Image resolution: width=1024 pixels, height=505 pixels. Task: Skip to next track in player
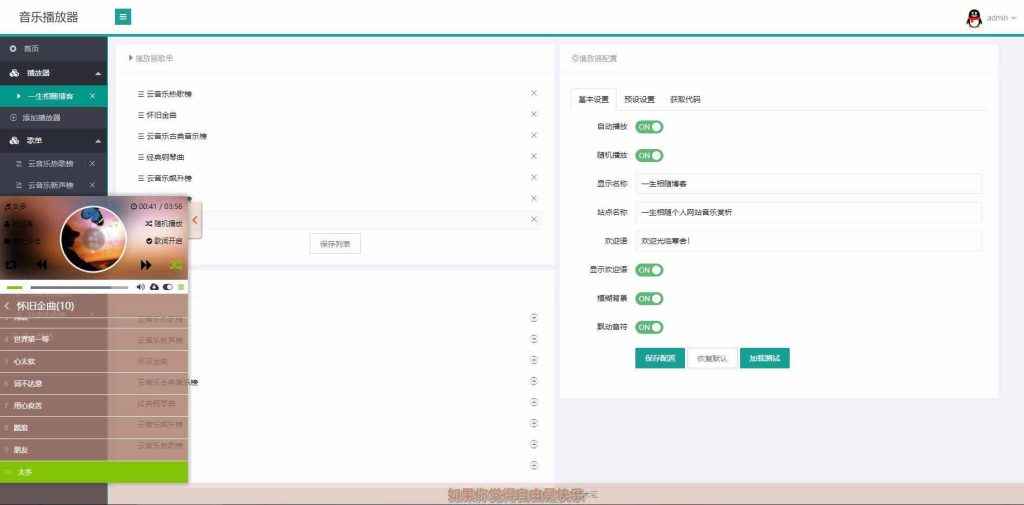pyautogui.click(x=146, y=265)
